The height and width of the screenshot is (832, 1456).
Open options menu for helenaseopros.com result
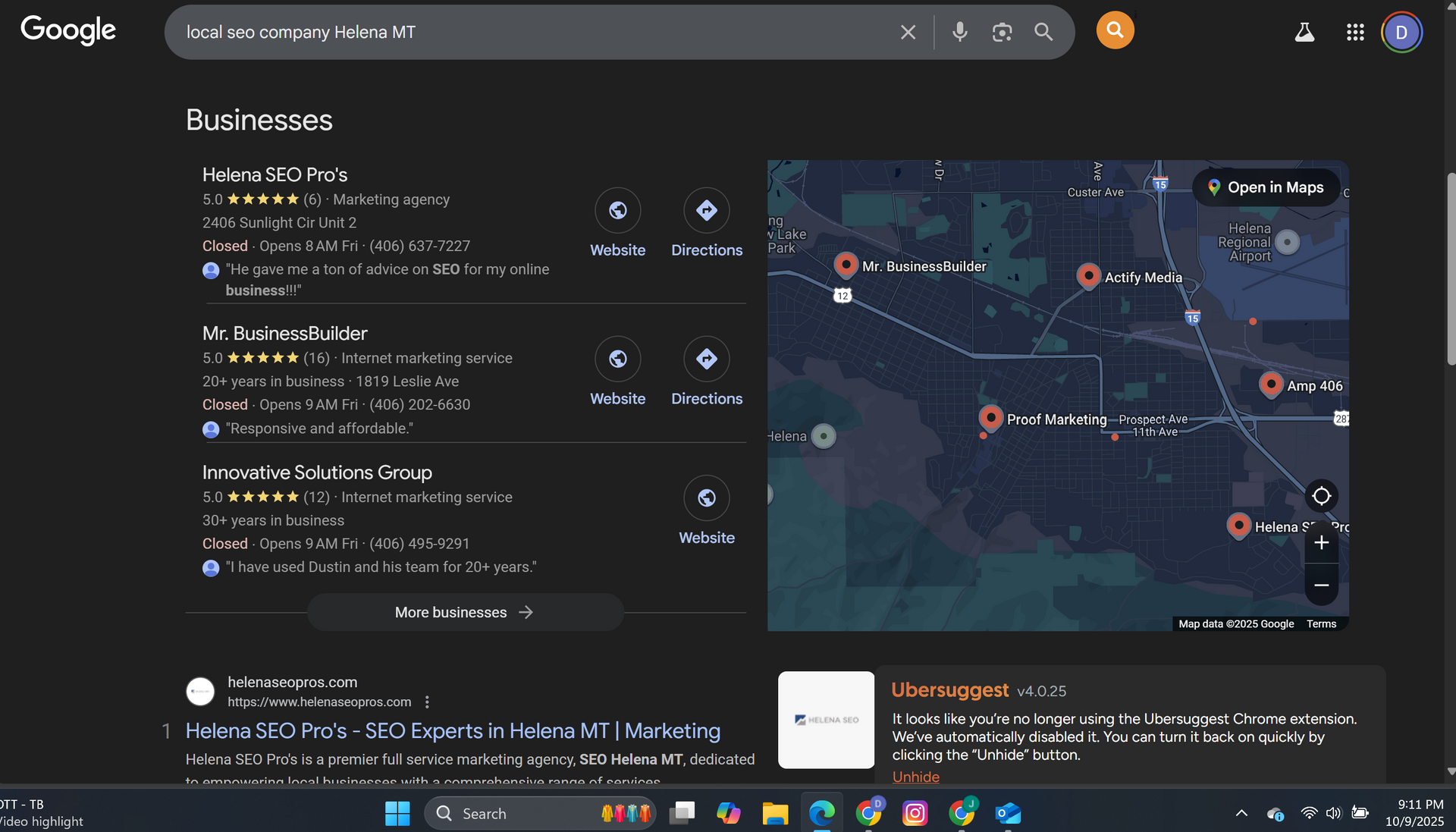tap(427, 702)
